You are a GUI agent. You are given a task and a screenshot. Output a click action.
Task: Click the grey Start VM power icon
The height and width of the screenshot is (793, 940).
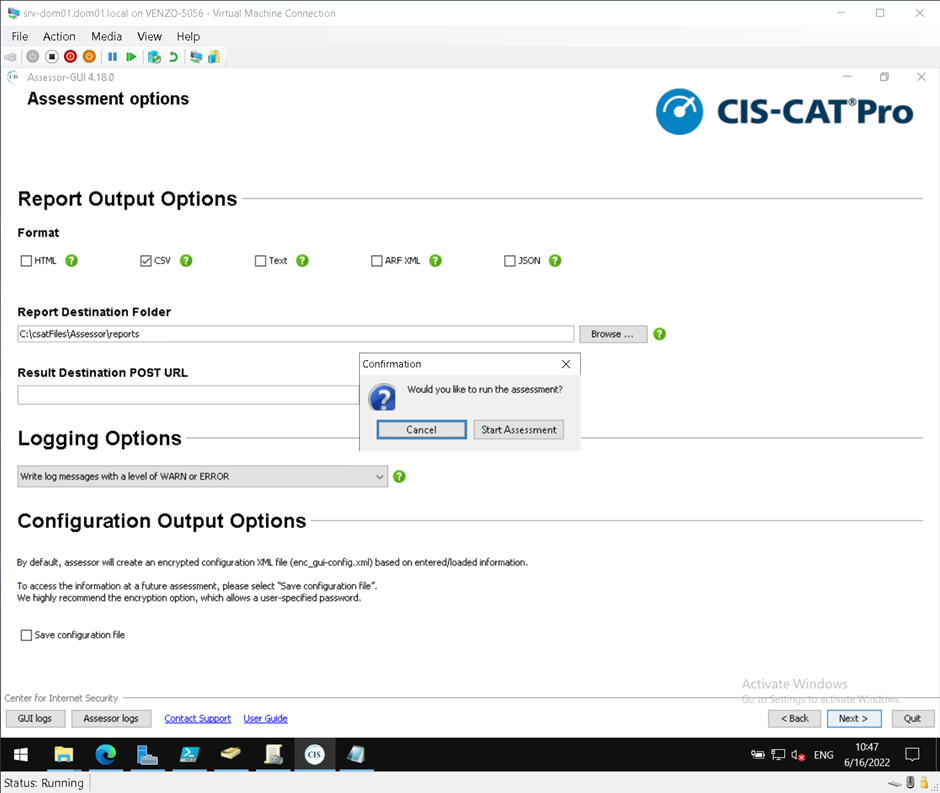coord(32,56)
